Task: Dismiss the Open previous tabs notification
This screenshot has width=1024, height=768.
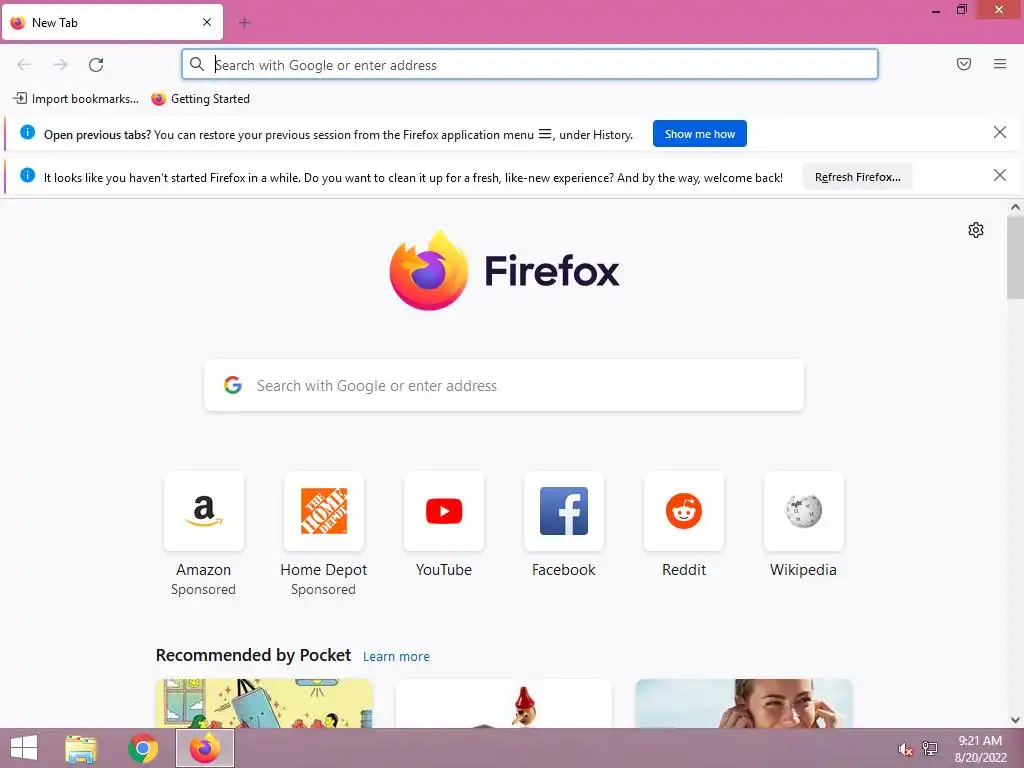Action: (999, 133)
